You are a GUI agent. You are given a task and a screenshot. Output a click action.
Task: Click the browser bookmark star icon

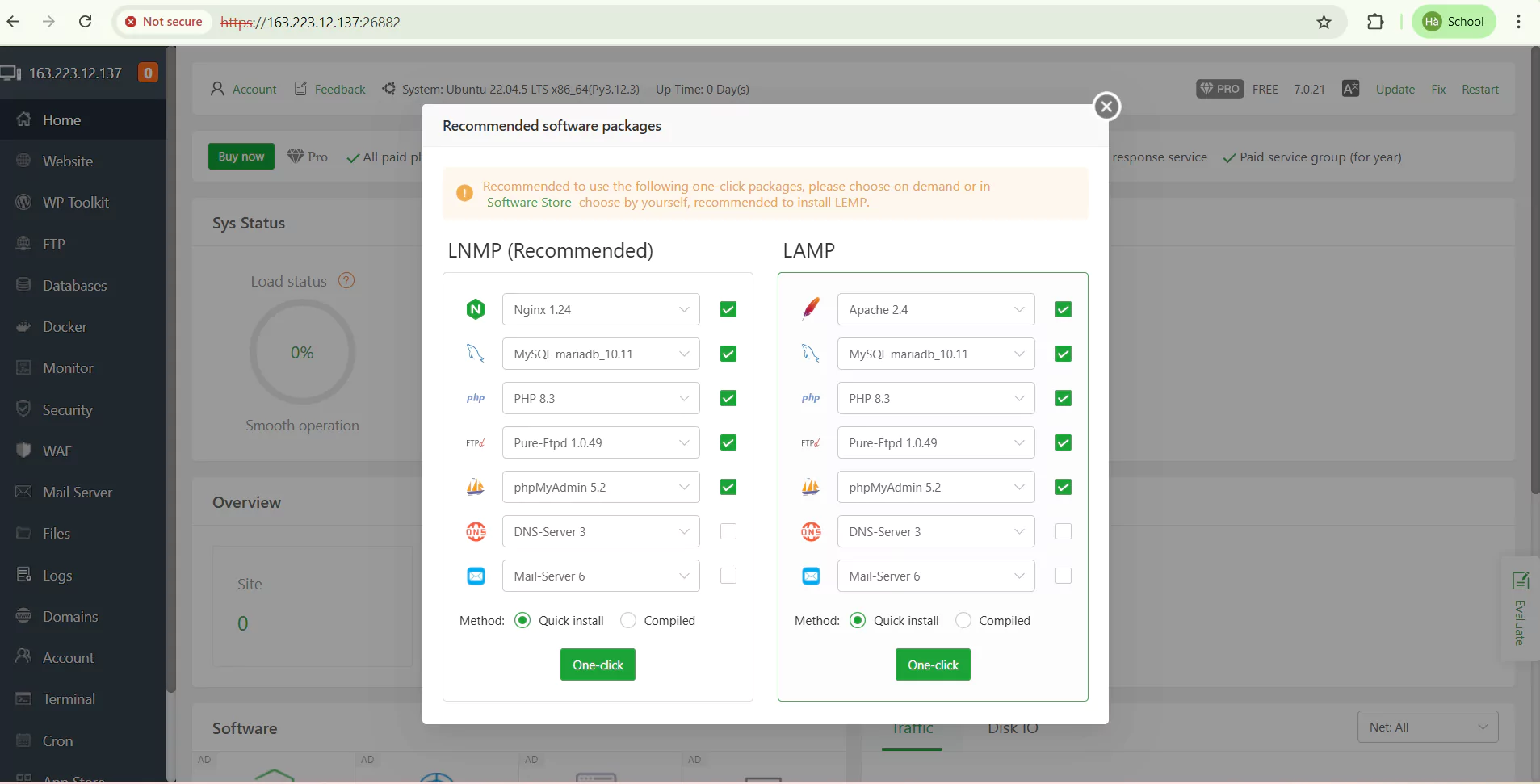1324,22
